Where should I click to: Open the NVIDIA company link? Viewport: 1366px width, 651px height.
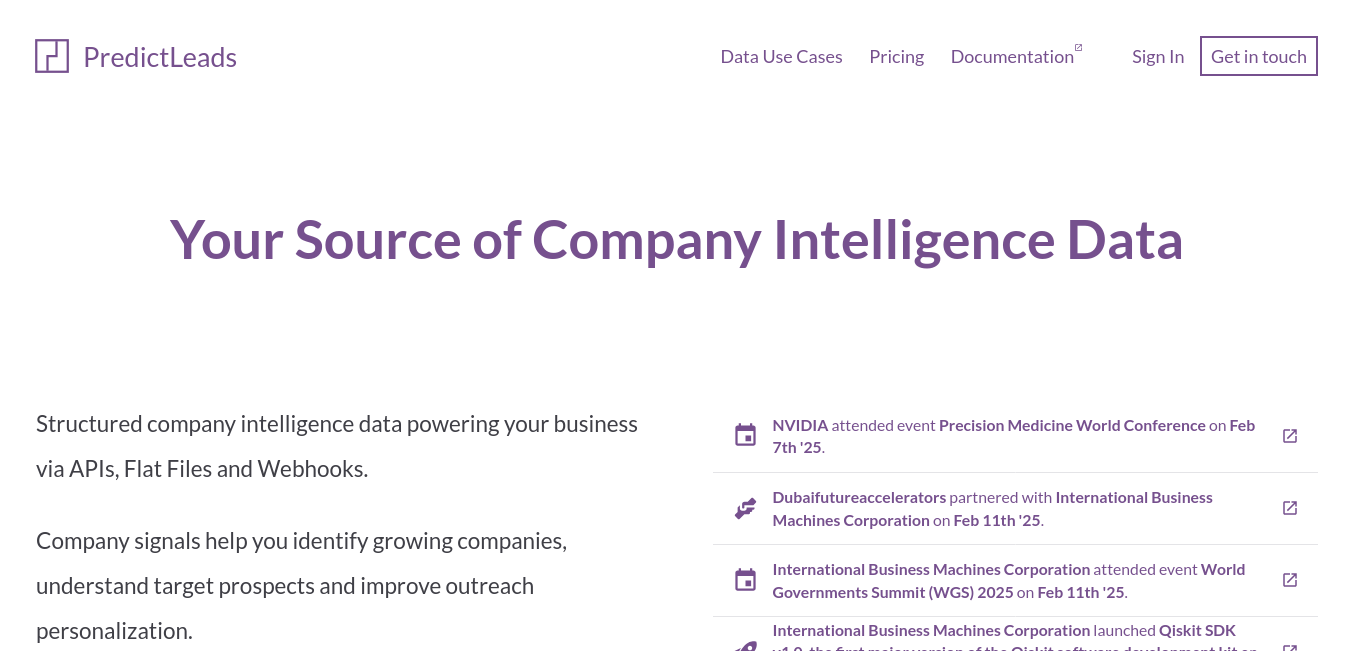800,425
